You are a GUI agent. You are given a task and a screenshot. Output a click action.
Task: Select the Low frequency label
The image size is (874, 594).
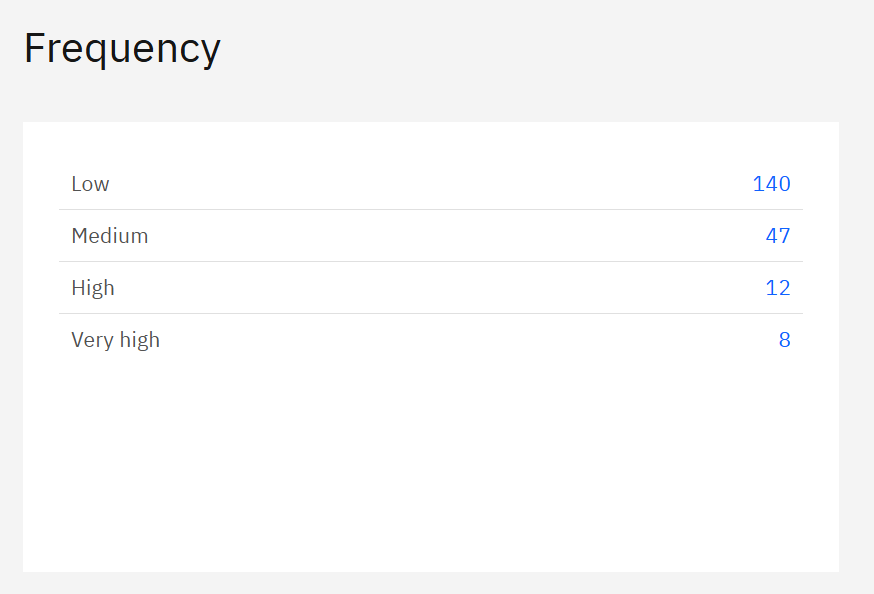[90, 184]
